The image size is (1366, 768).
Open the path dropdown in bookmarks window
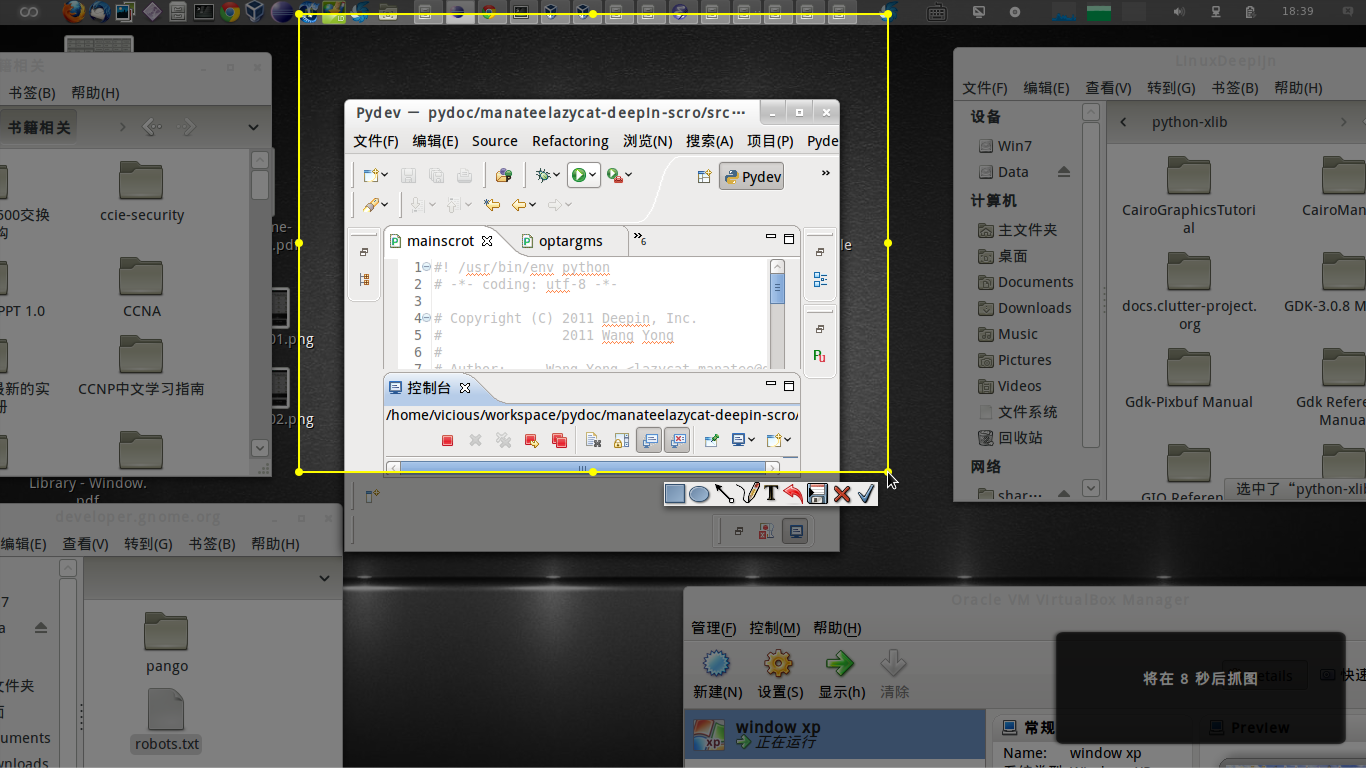tap(253, 127)
